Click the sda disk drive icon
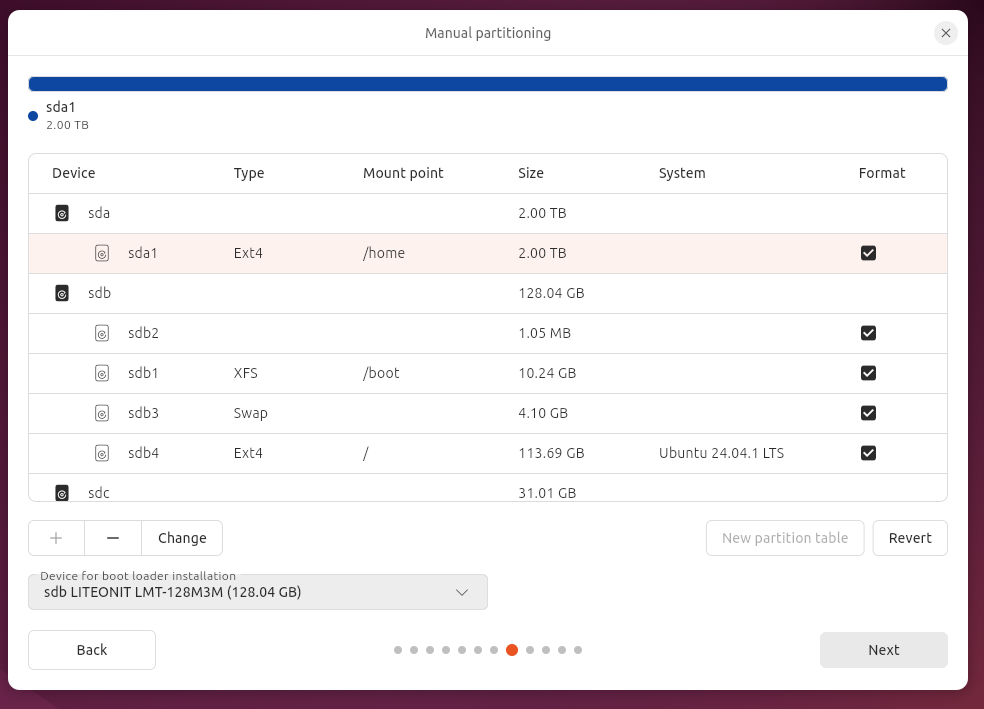This screenshot has height=709, width=984. 62,213
